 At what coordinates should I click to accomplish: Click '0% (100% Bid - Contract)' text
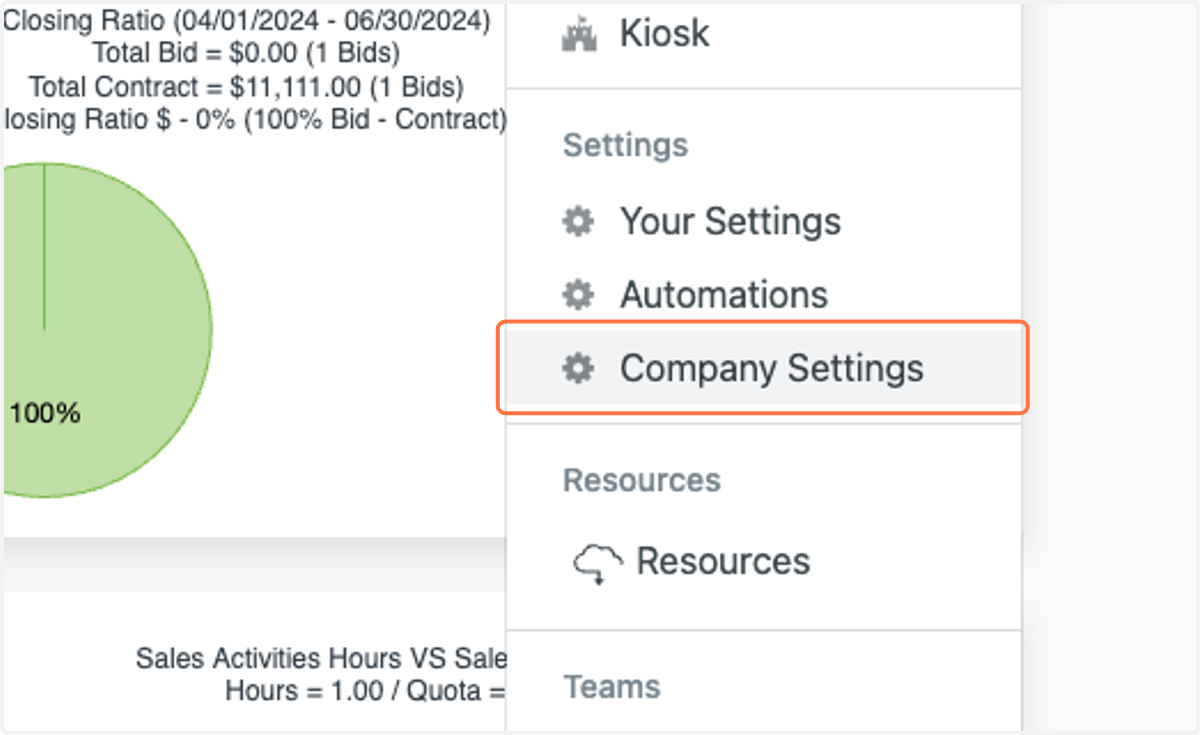click(x=353, y=120)
